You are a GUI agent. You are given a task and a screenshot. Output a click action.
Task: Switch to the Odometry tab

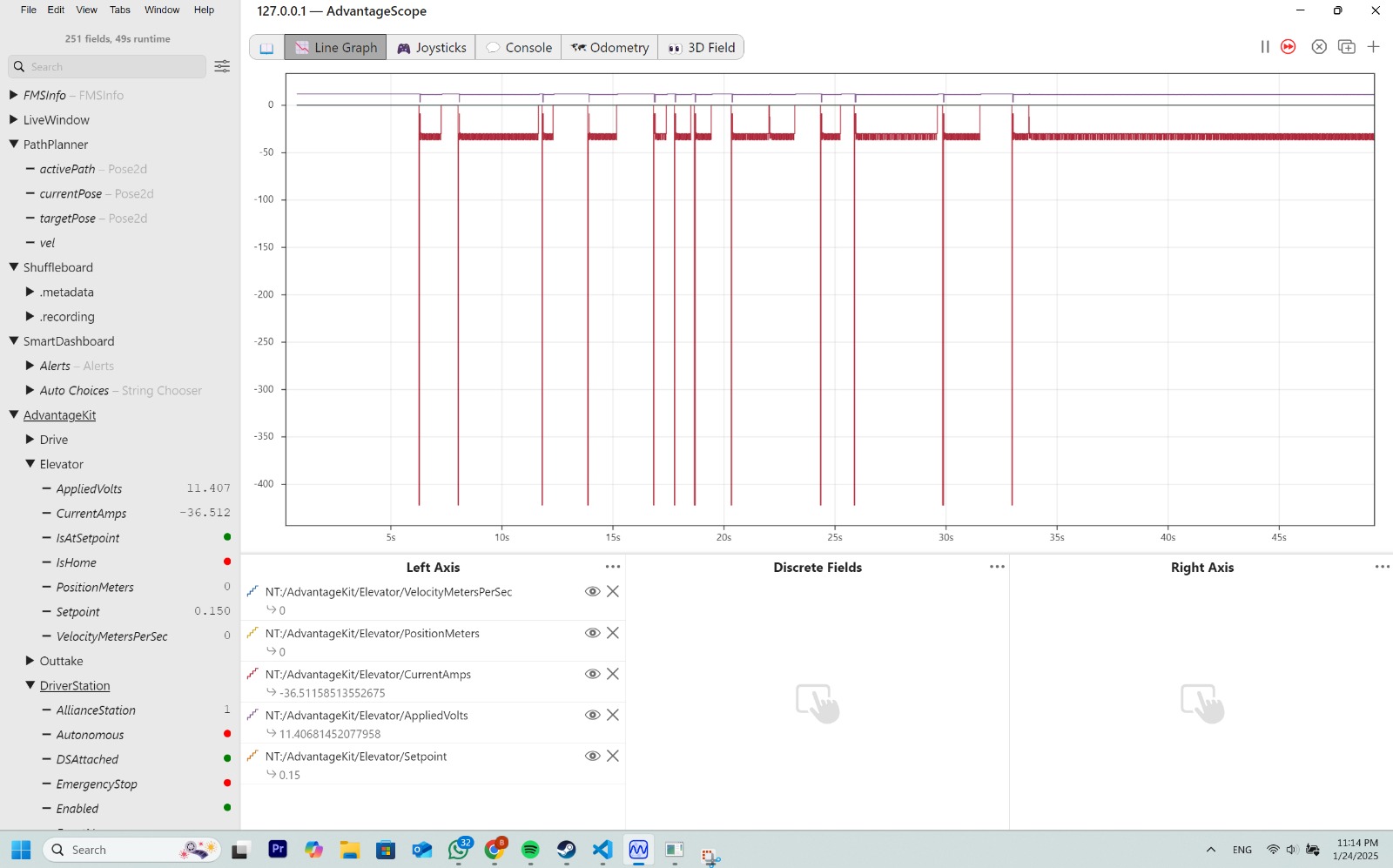609,48
